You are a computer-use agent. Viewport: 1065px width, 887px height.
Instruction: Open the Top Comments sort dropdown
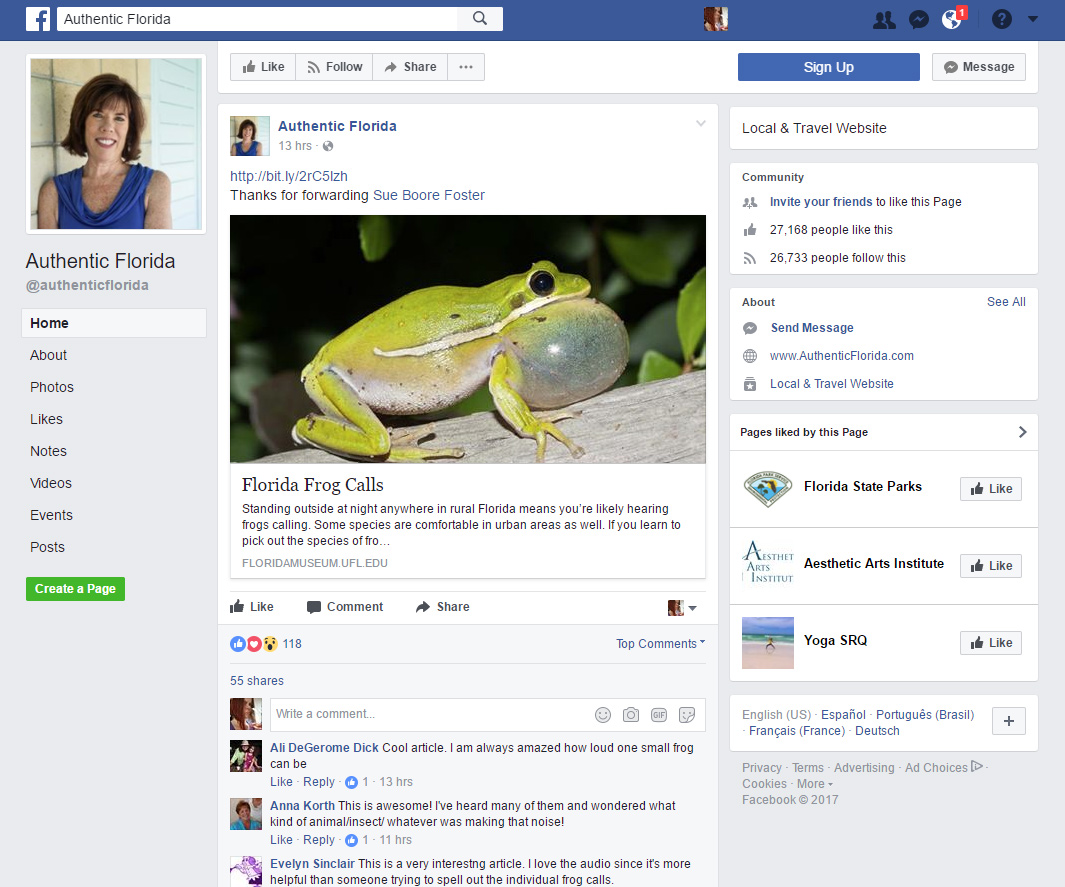click(x=661, y=644)
